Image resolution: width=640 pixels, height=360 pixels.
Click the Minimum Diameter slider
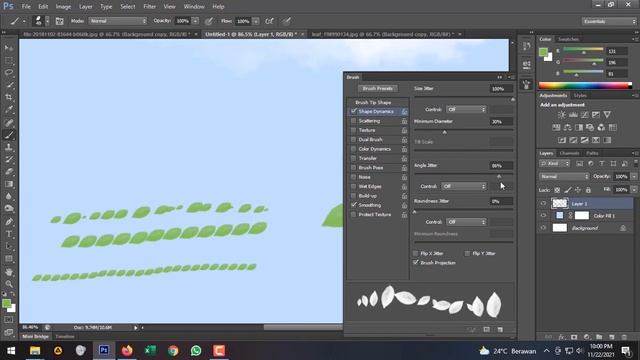pyautogui.click(x=464, y=131)
